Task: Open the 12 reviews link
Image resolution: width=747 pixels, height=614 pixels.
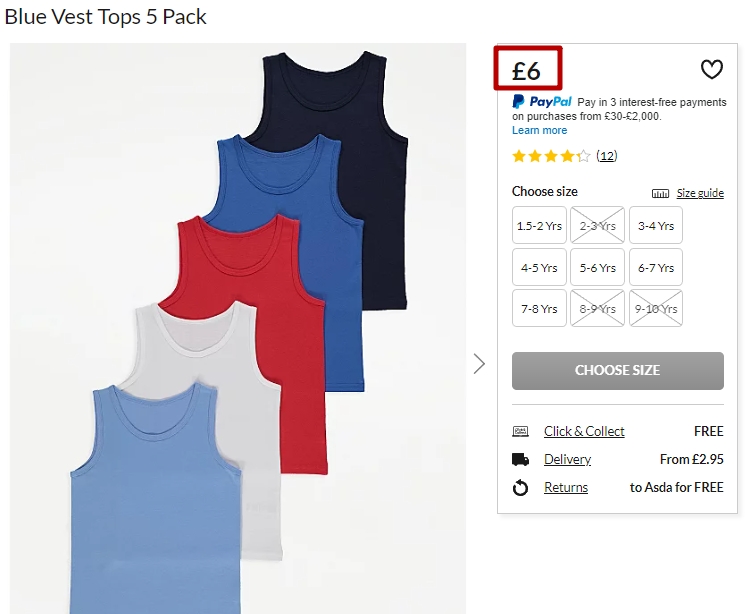Action: pyautogui.click(x=607, y=156)
